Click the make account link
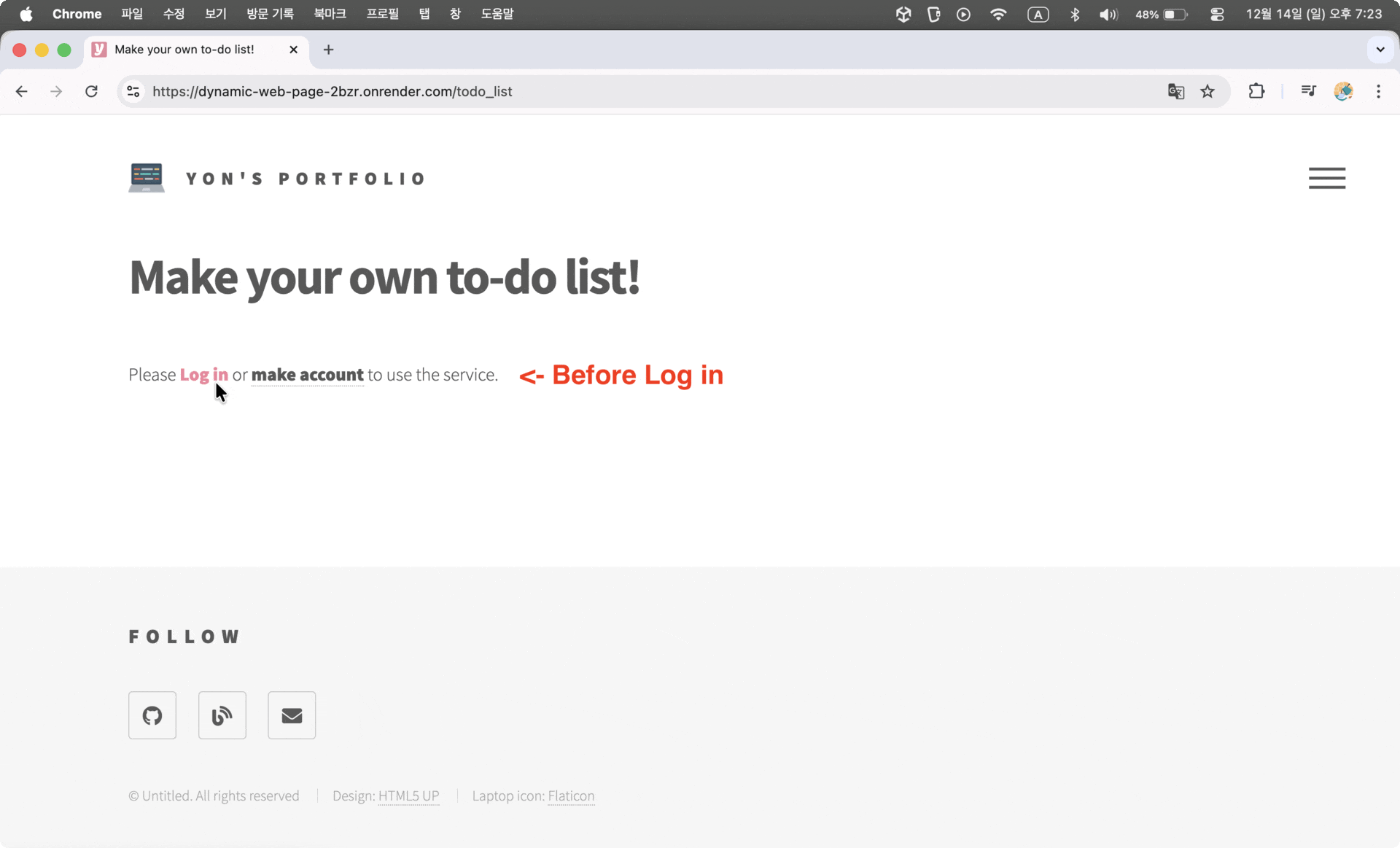 coord(307,375)
